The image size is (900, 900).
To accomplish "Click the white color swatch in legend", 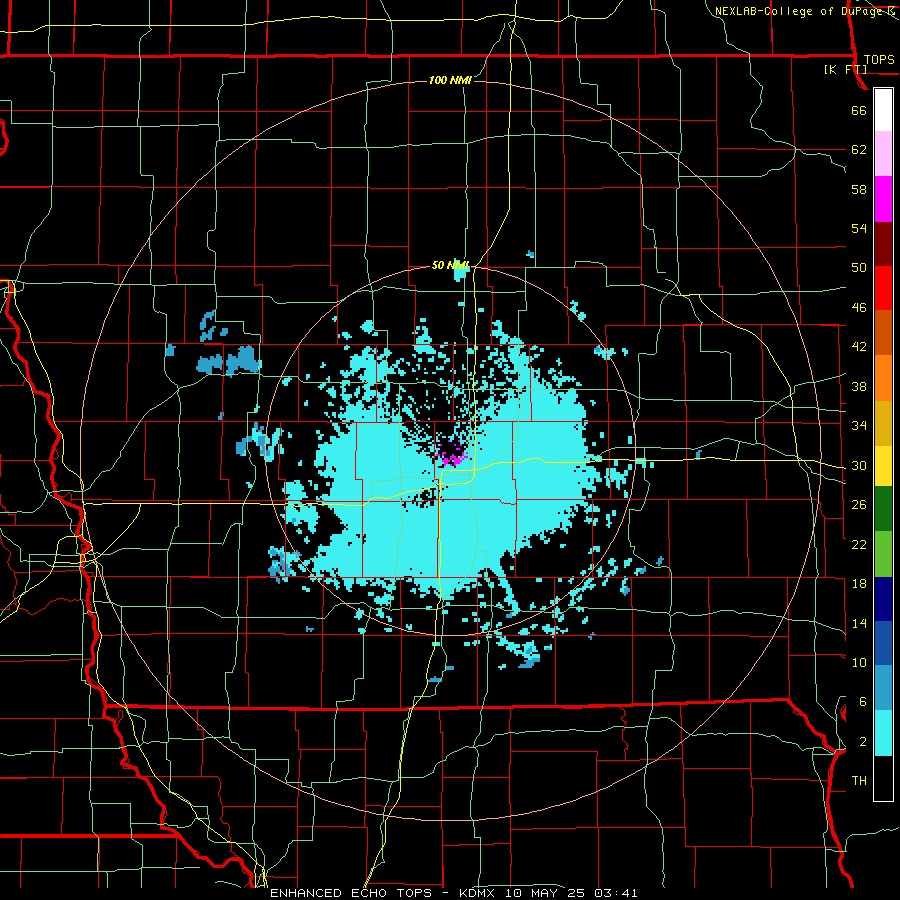I will pos(883,110).
